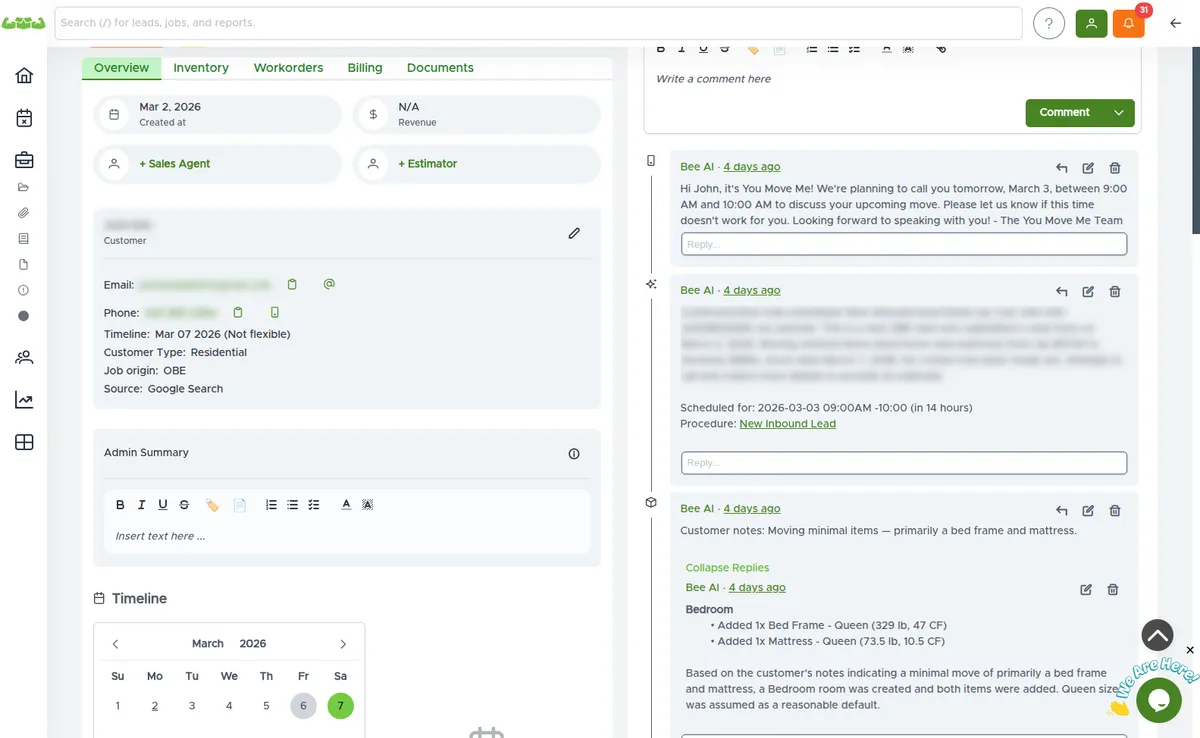Collapse Replies in the Bee AI thread
The height and width of the screenshot is (738, 1200).
pyautogui.click(x=727, y=567)
